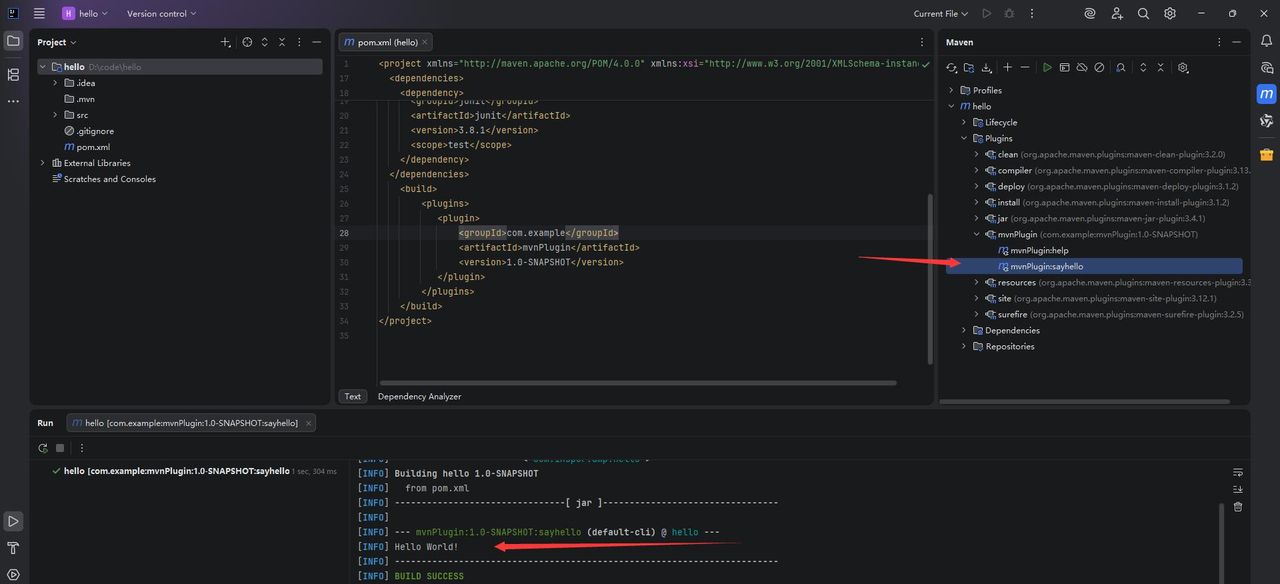This screenshot has width=1280, height=584.
Task: Expand the src folder in Project tree
Action: tap(56, 115)
